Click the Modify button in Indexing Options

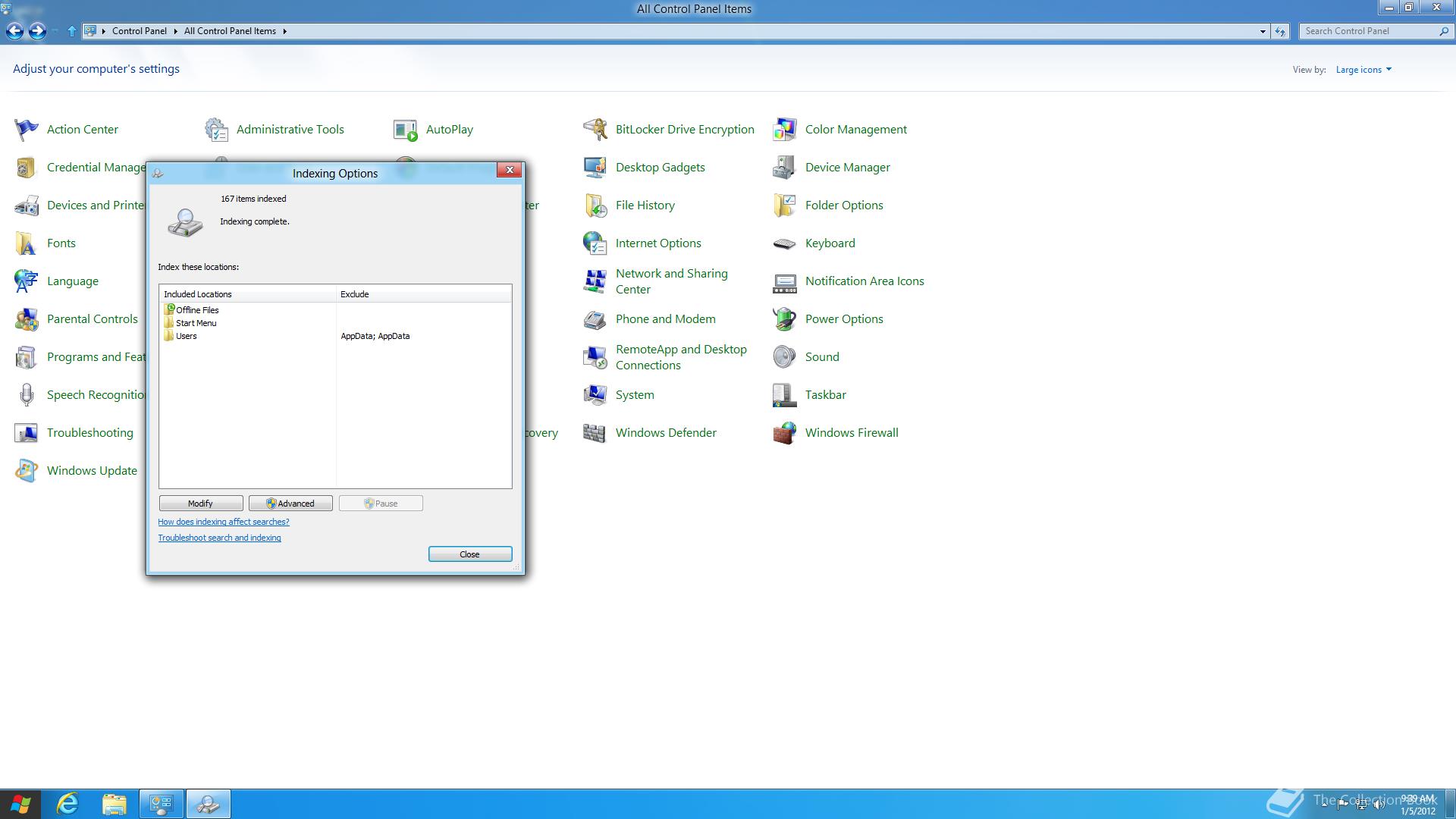(x=201, y=504)
